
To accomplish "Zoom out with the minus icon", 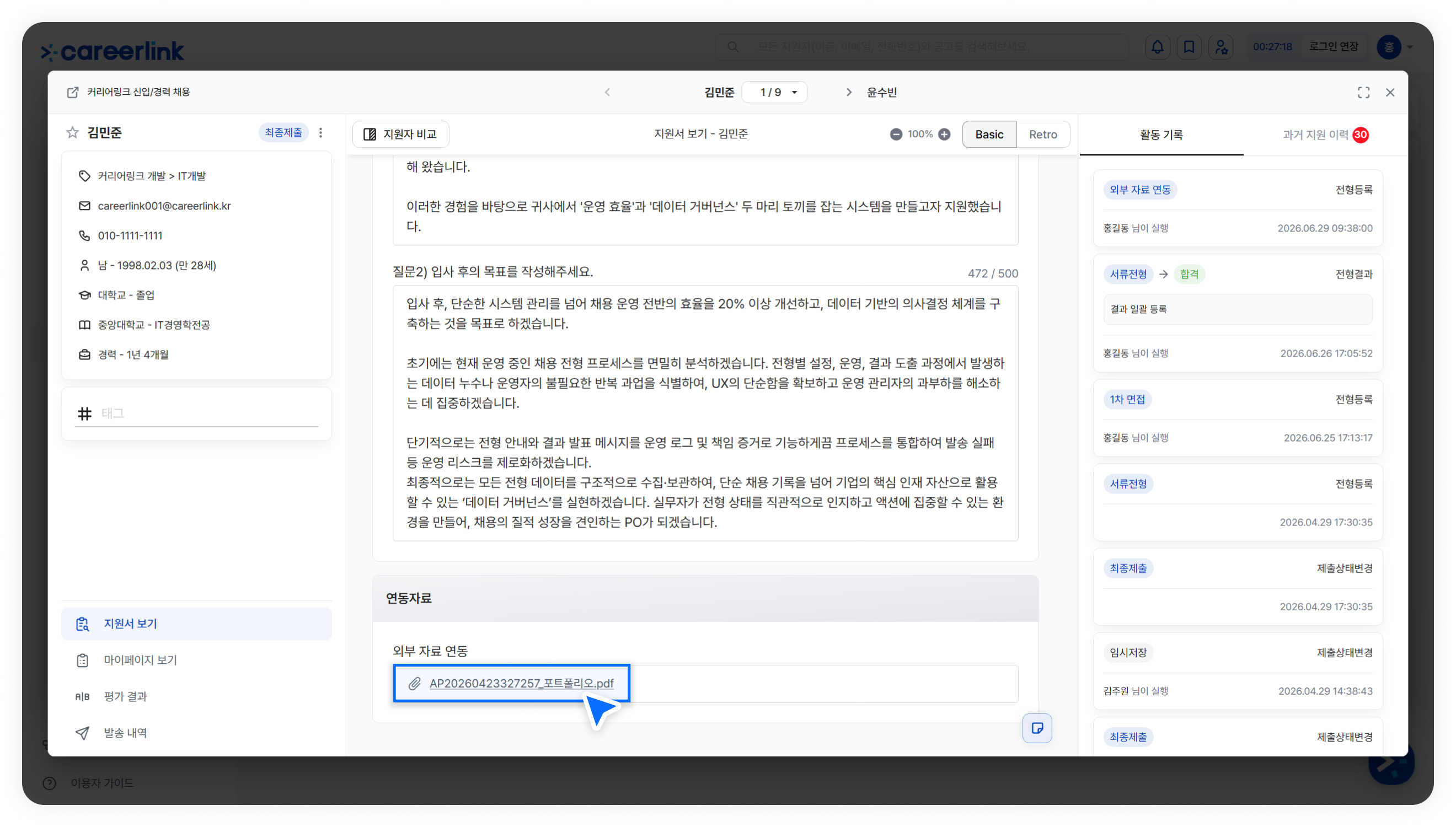I will [896, 134].
